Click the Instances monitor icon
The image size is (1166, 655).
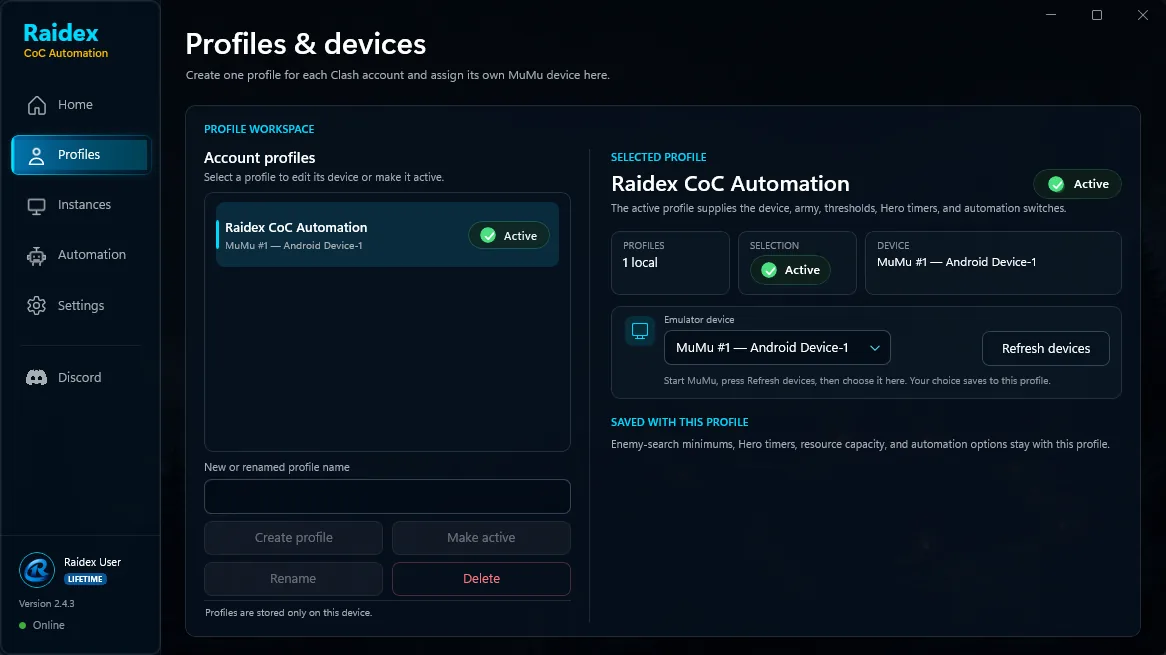36,206
